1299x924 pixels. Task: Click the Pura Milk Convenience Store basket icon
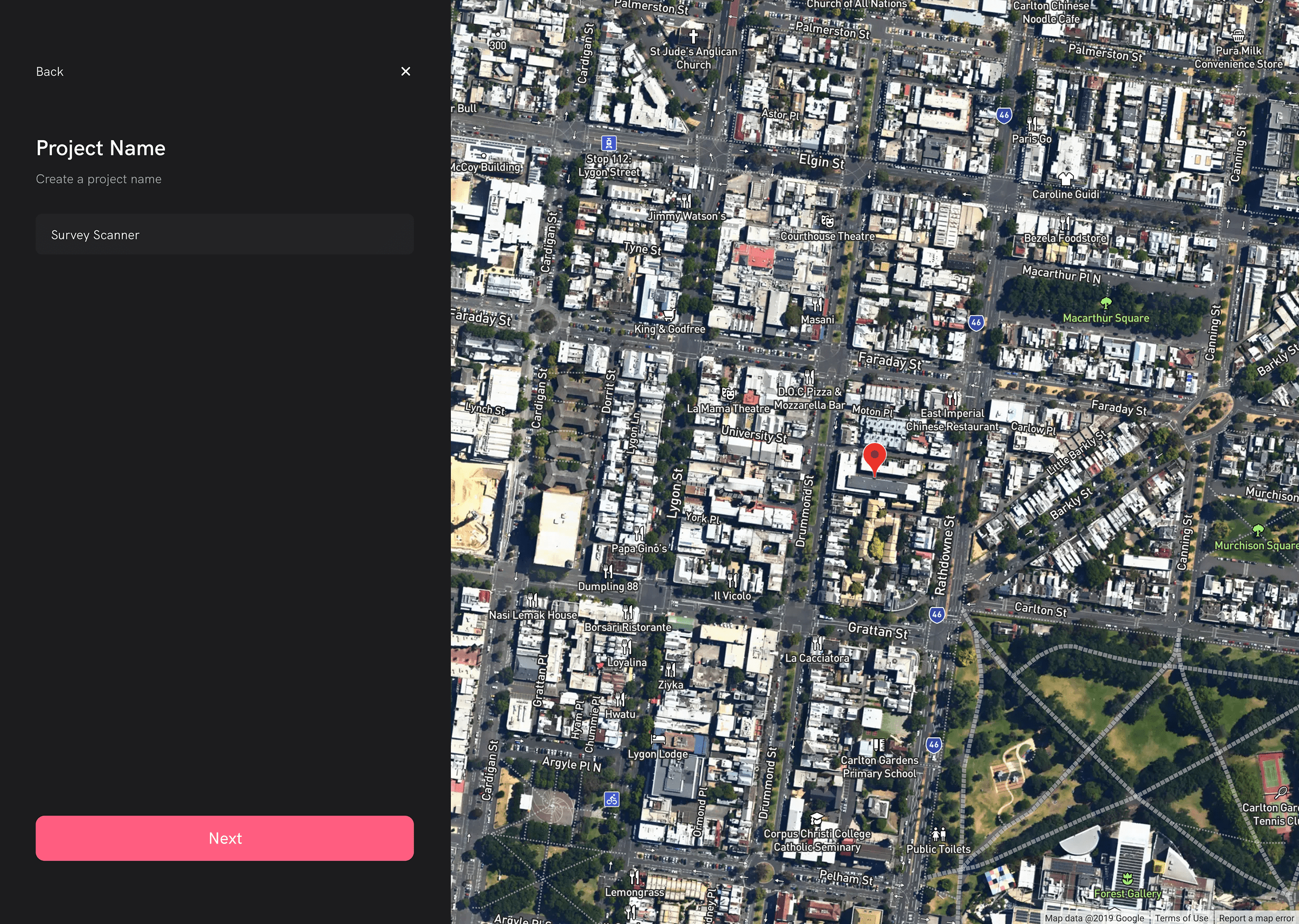pyautogui.click(x=1238, y=36)
